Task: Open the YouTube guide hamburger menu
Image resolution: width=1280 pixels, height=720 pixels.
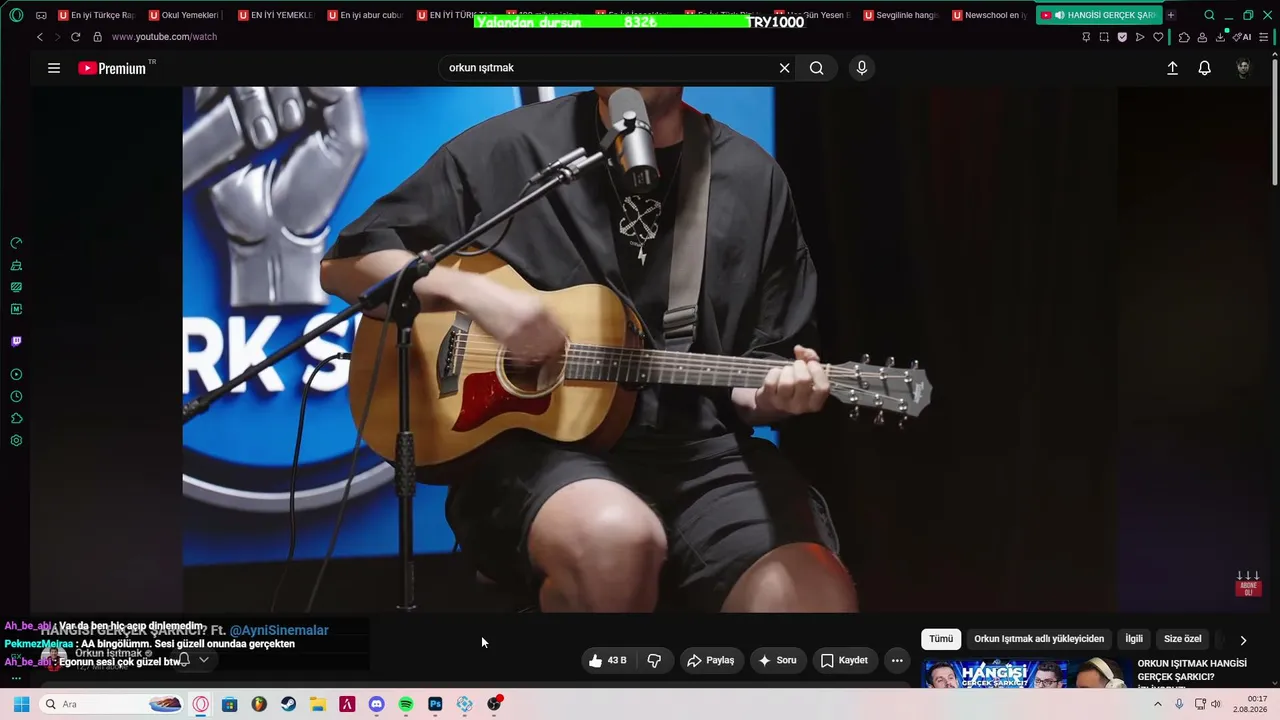Action: pyautogui.click(x=54, y=68)
